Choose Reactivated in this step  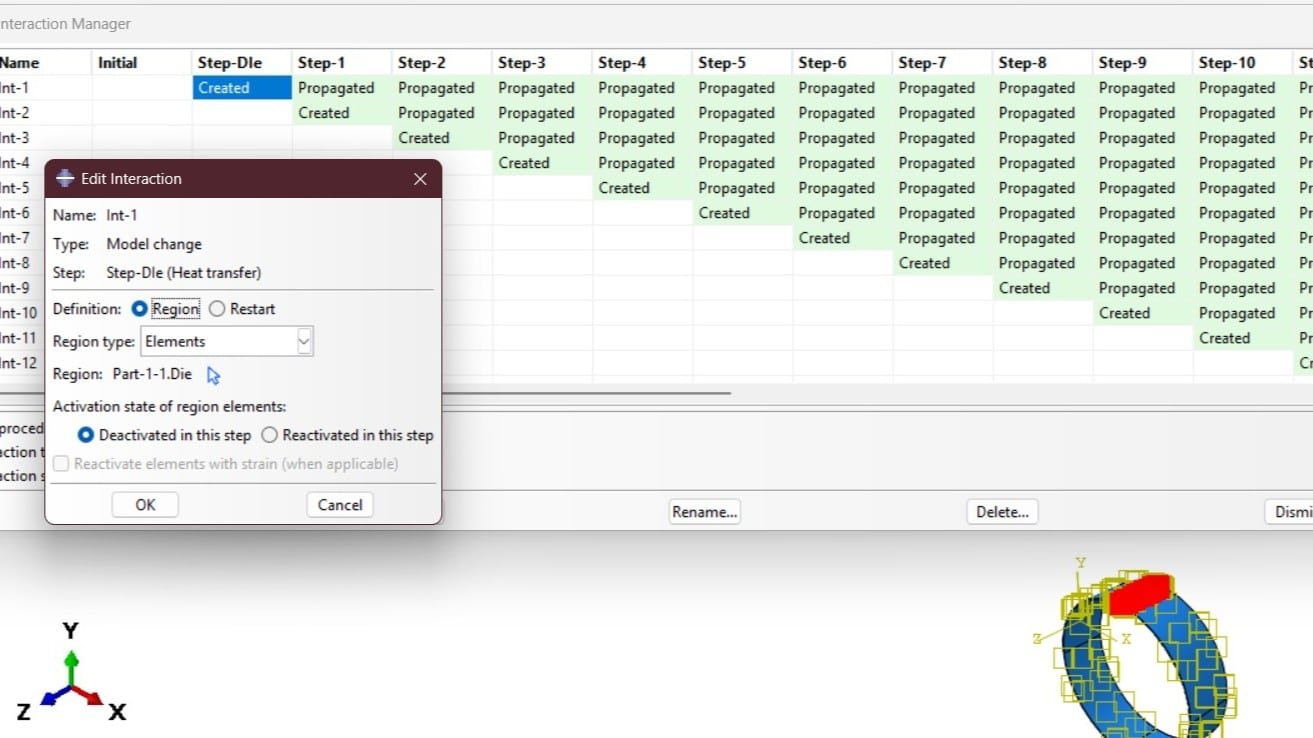pos(269,435)
